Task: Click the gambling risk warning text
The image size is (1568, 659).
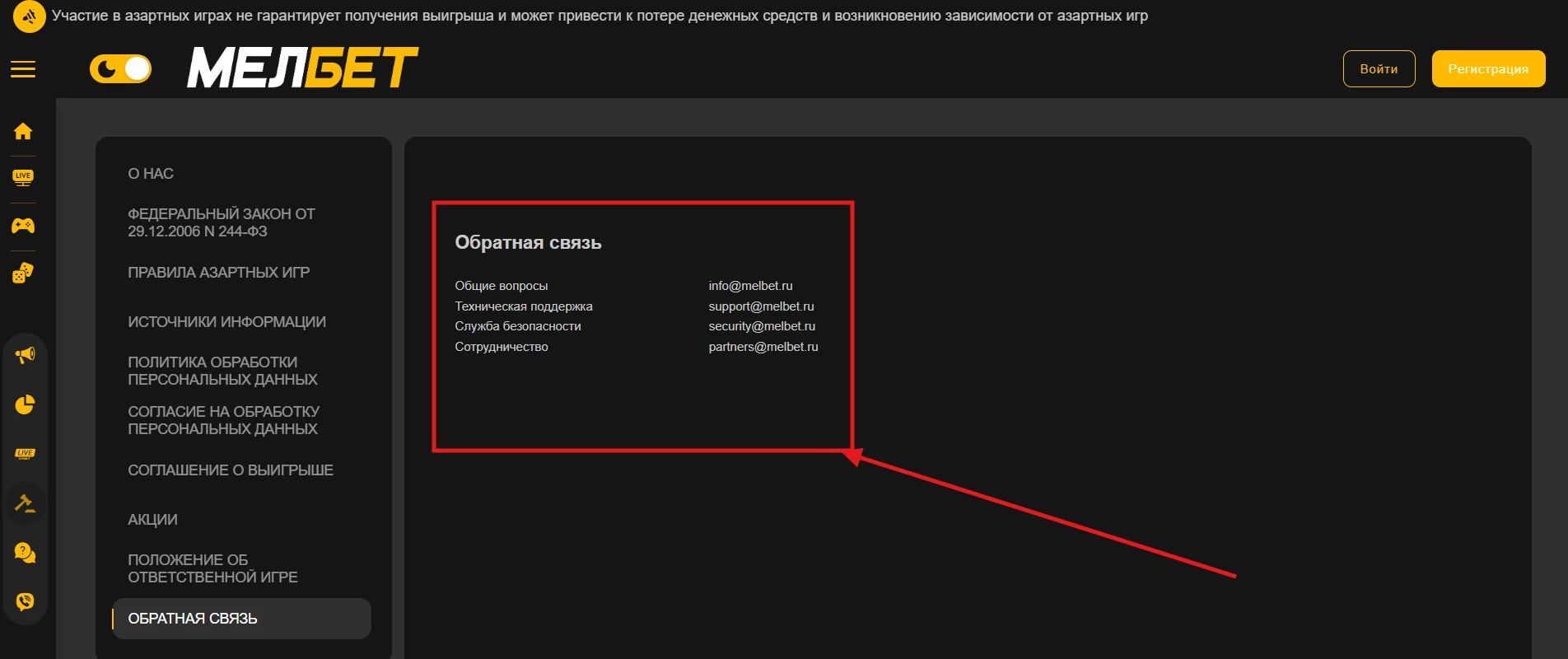Action: (x=600, y=16)
